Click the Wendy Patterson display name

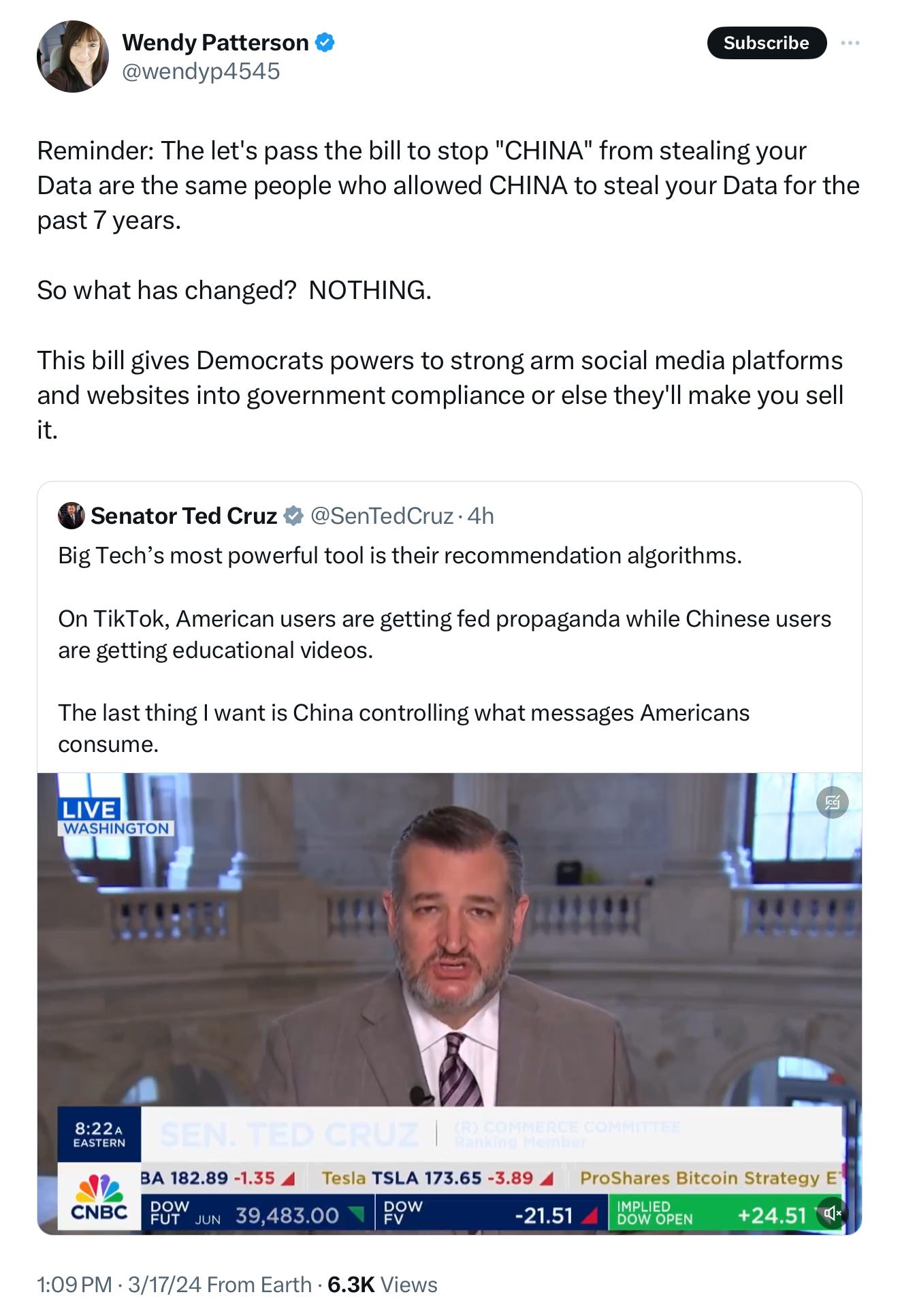[215, 42]
